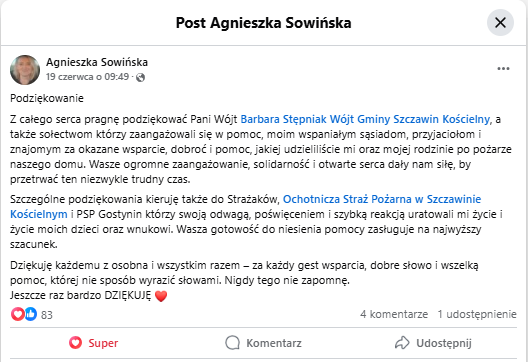This screenshot has width=528, height=362.
Task: Open the post timestamp 19 czerwca o 09:49
Action: [x=88, y=77]
